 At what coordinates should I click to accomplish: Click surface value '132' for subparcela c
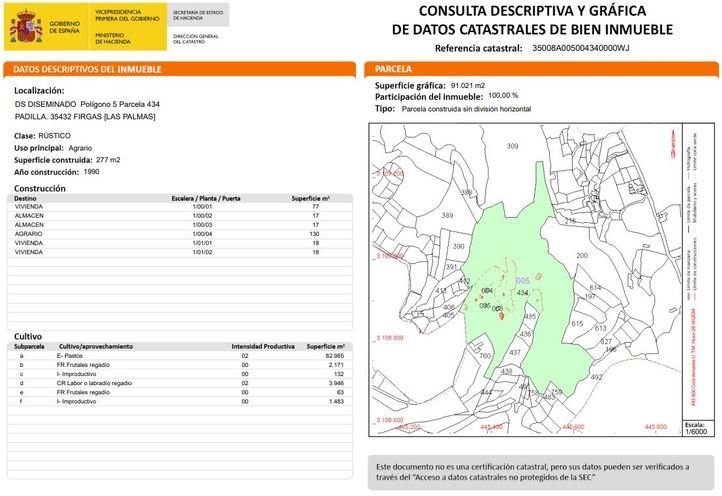tap(339, 374)
